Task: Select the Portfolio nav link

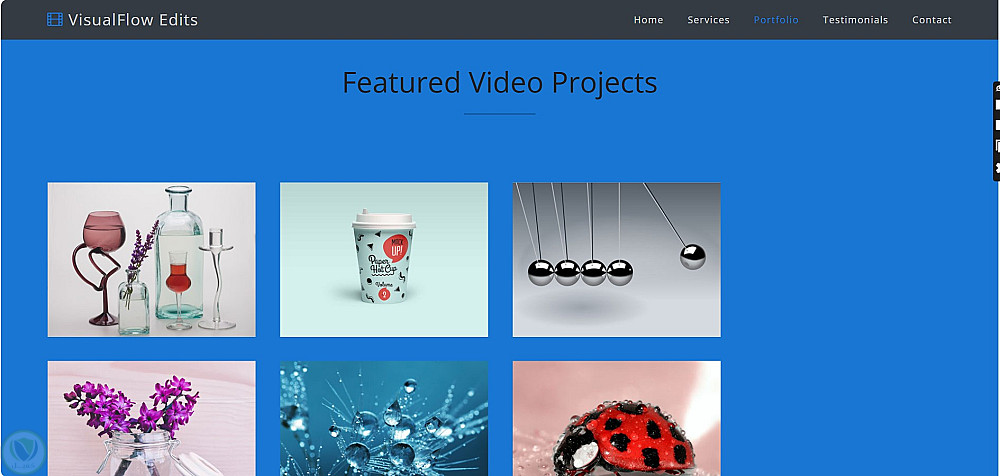Action: click(776, 20)
